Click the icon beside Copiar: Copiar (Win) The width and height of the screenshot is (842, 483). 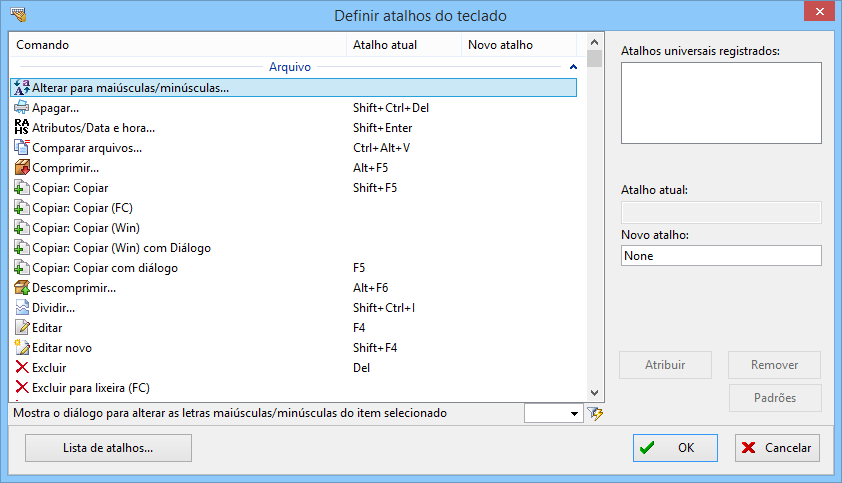[21, 227]
